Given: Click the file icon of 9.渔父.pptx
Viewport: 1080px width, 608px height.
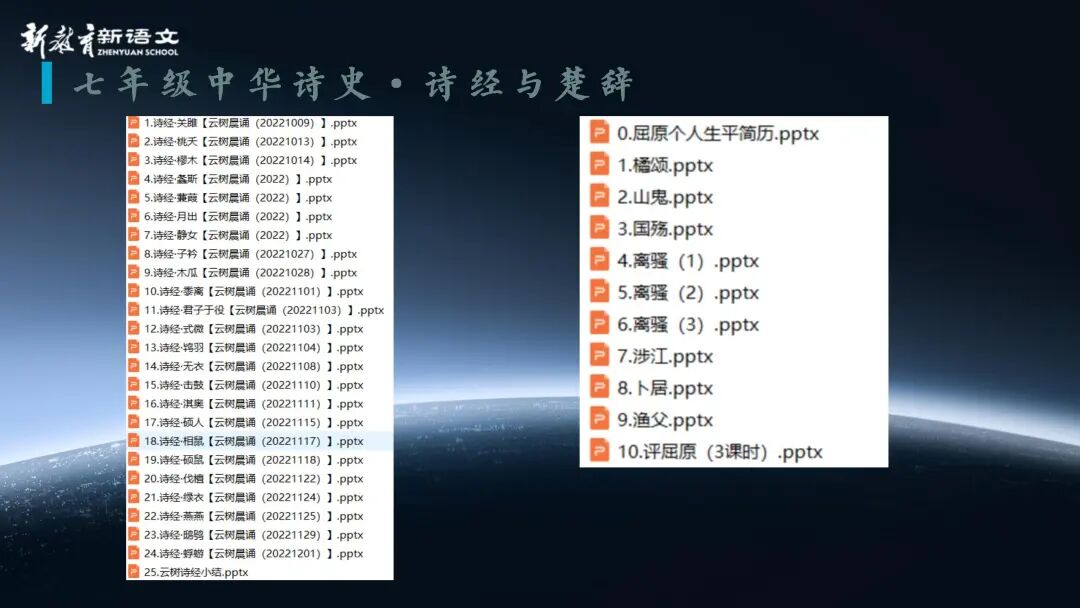Looking at the screenshot, I should 600,420.
